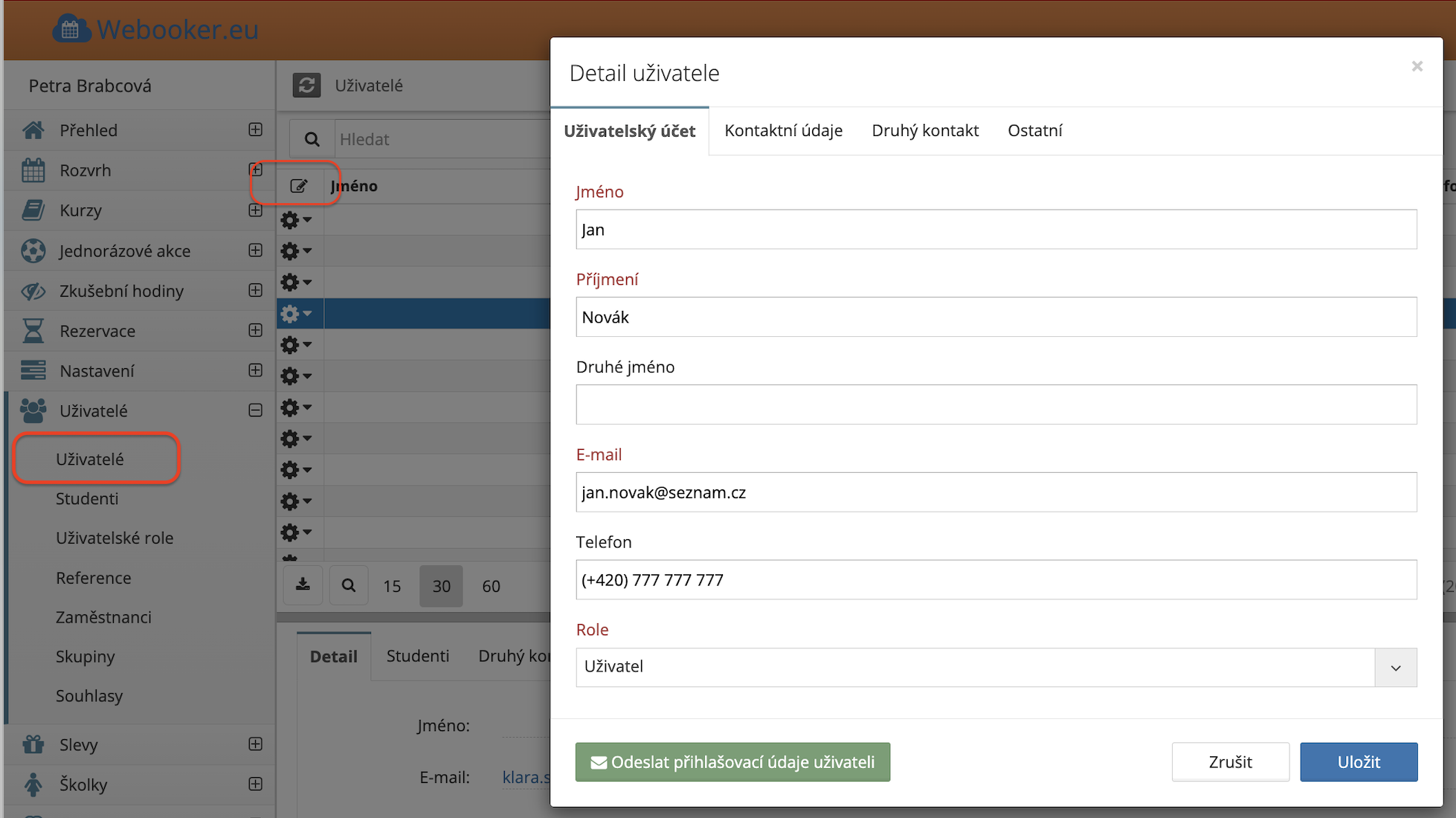Click the Slevy gift icon
This screenshot has height=818, width=1456.
point(33,744)
